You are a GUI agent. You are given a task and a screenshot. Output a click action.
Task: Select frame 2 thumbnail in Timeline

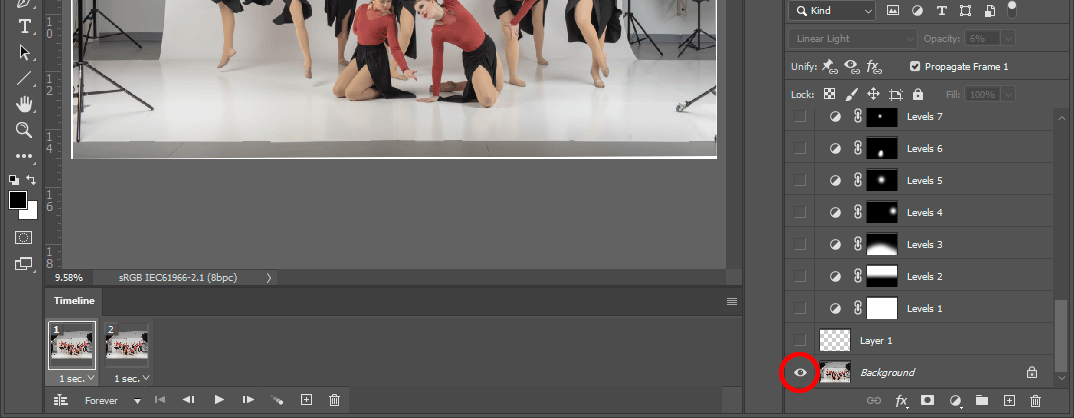tap(128, 347)
